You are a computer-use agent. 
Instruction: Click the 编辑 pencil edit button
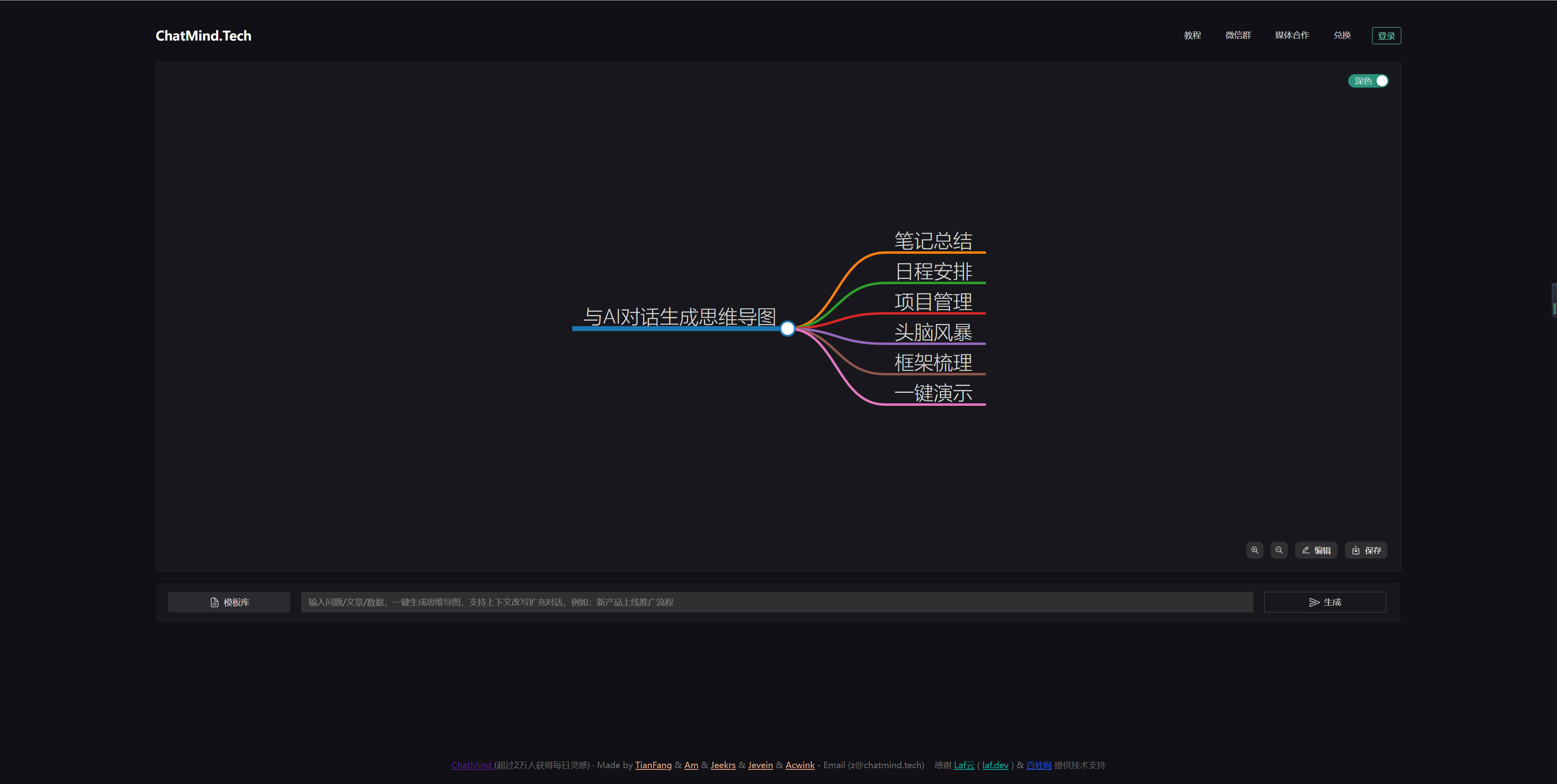coord(1316,550)
